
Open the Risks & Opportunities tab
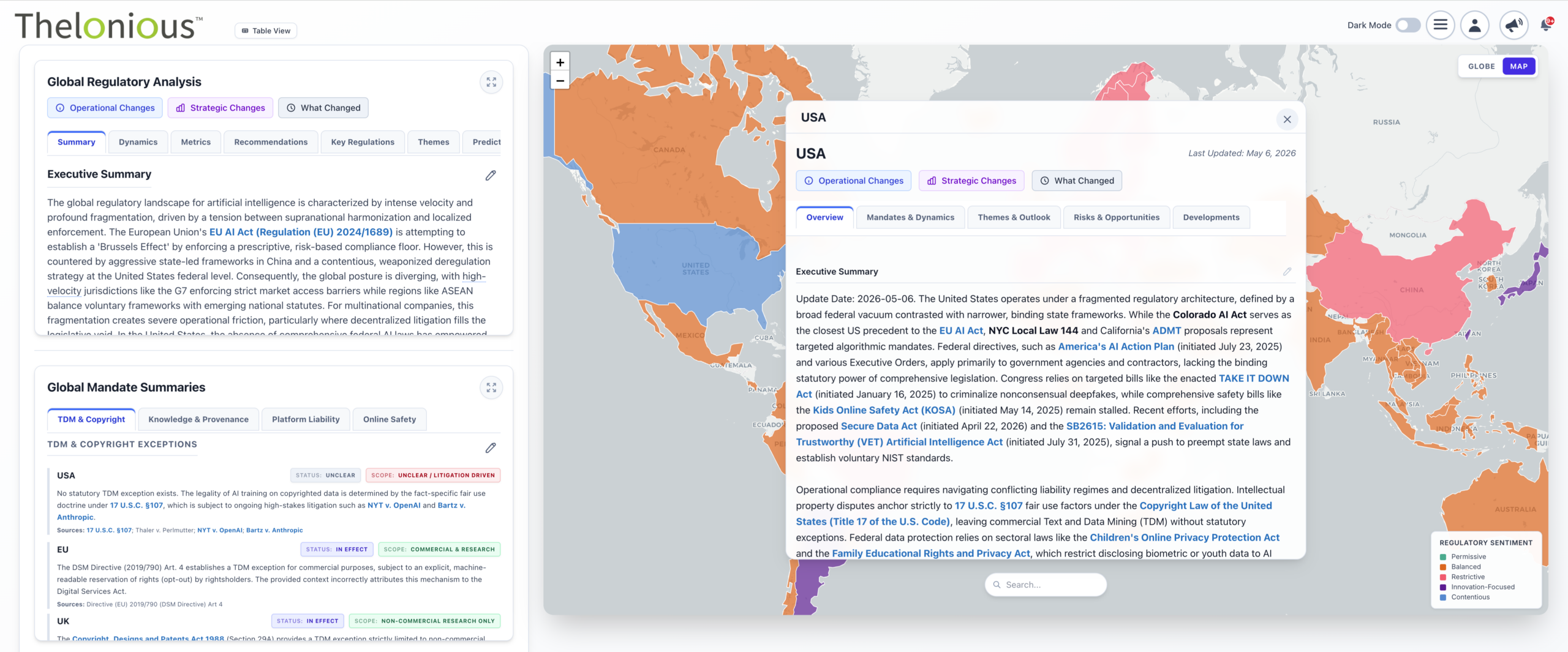pos(1116,217)
